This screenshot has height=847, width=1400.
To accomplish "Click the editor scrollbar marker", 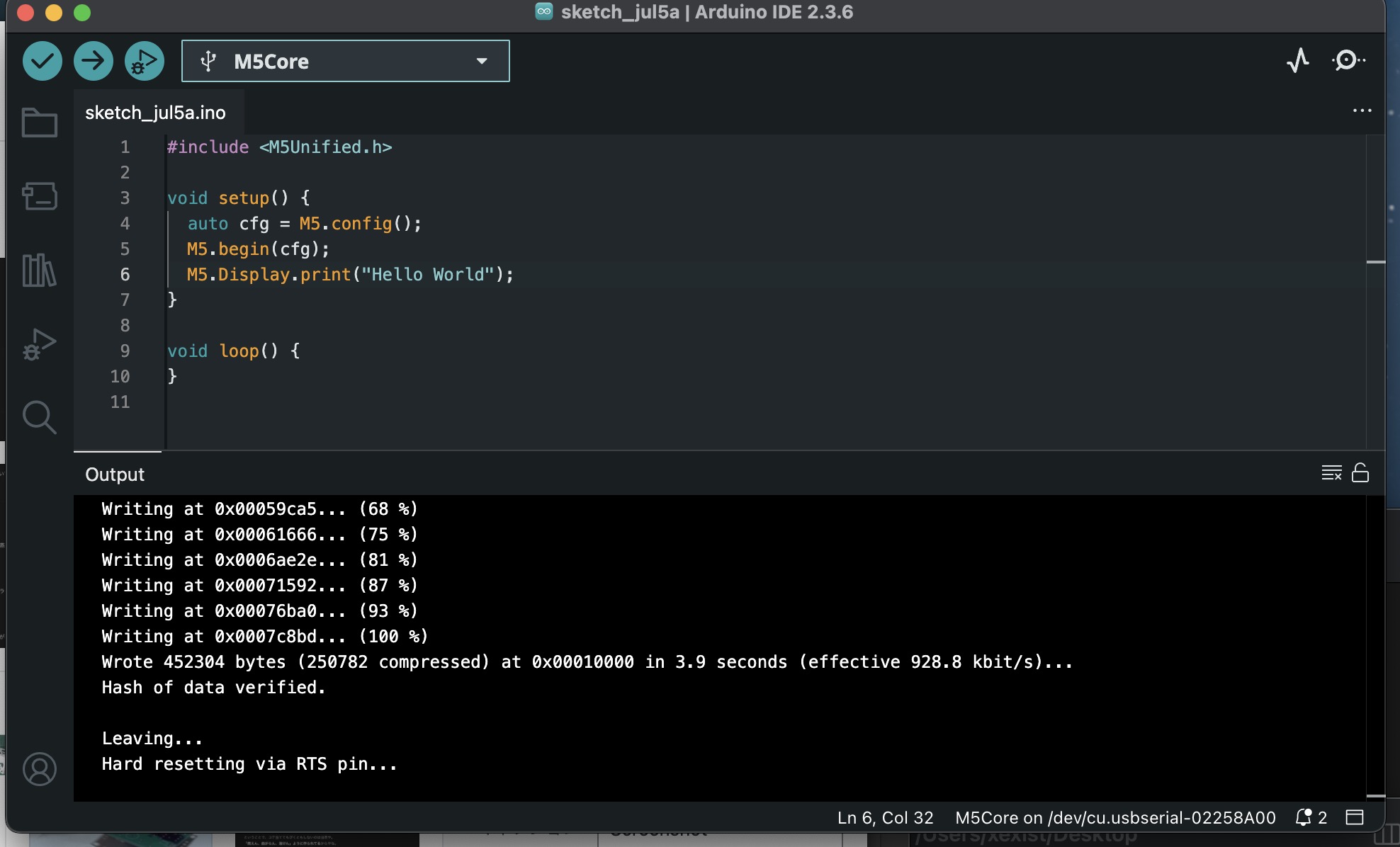I will coord(1376,262).
